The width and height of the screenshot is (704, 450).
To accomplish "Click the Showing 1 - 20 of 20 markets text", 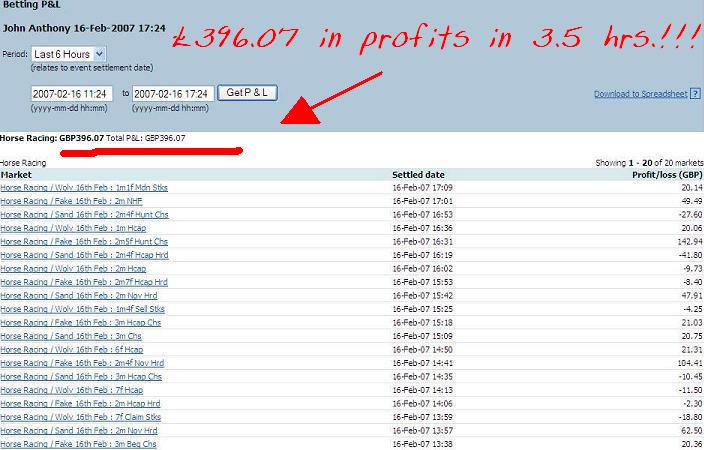I will coord(649,163).
